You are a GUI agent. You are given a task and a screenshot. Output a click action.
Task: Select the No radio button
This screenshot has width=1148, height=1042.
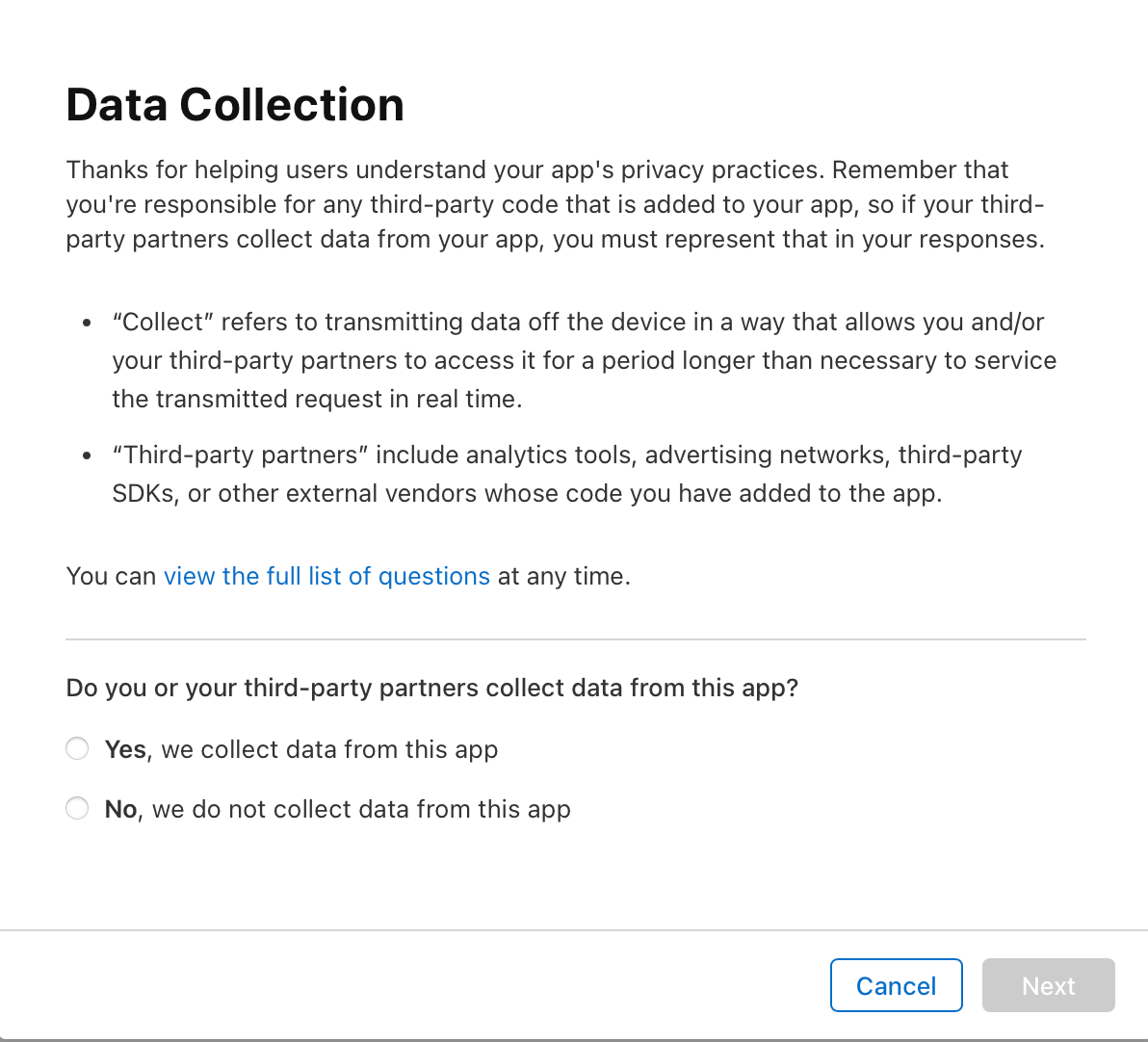coord(77,809)
